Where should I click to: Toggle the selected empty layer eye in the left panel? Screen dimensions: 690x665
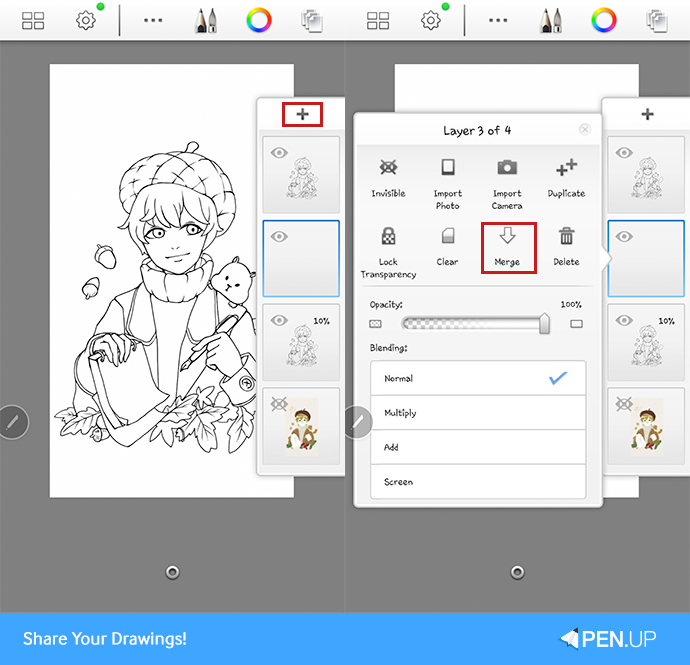click(x=279, y=237)
